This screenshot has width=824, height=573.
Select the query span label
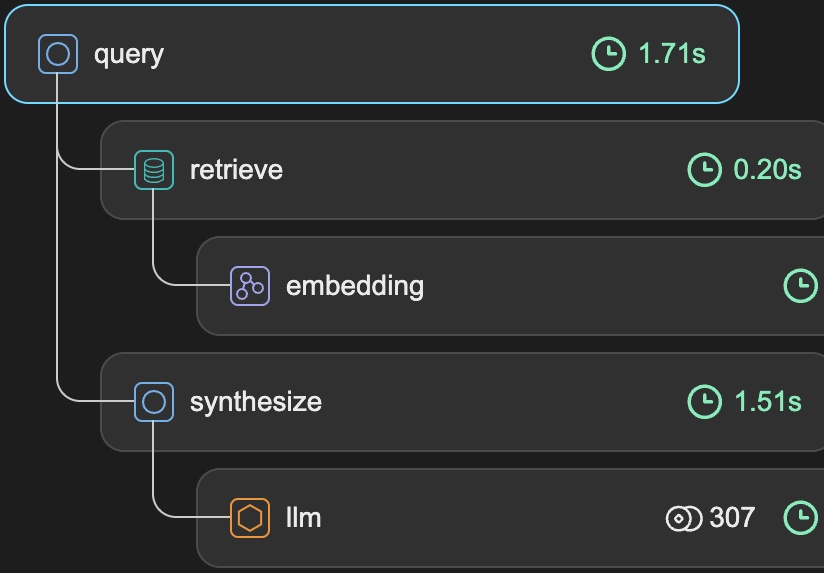(129, 55)
